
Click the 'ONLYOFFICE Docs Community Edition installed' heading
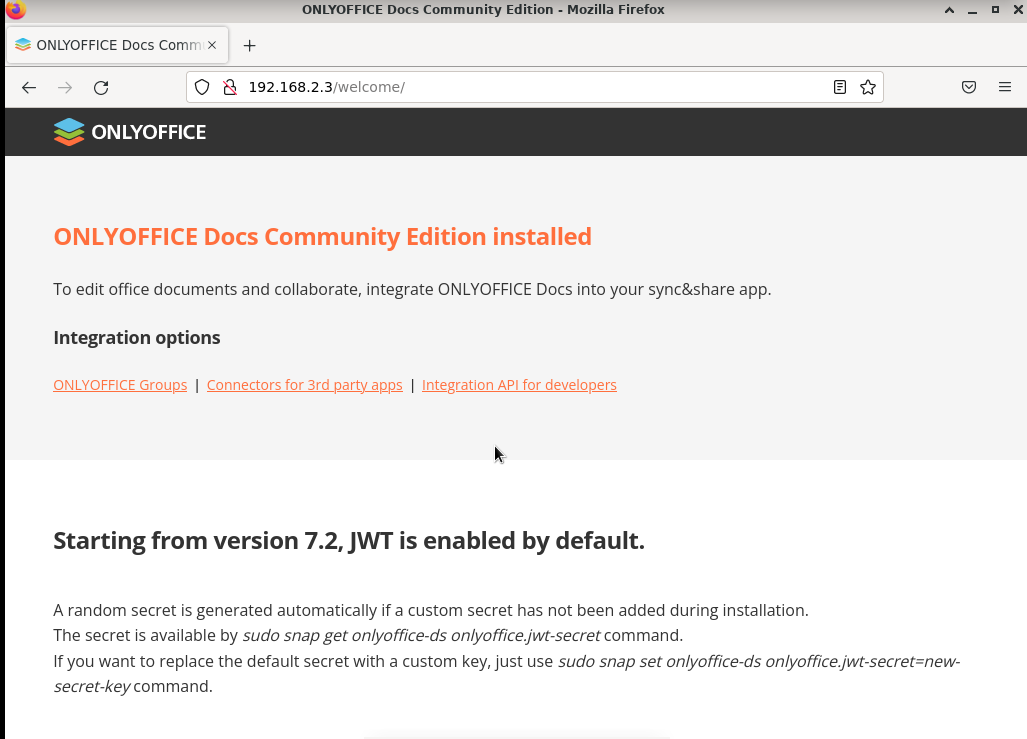pos(322,237)
